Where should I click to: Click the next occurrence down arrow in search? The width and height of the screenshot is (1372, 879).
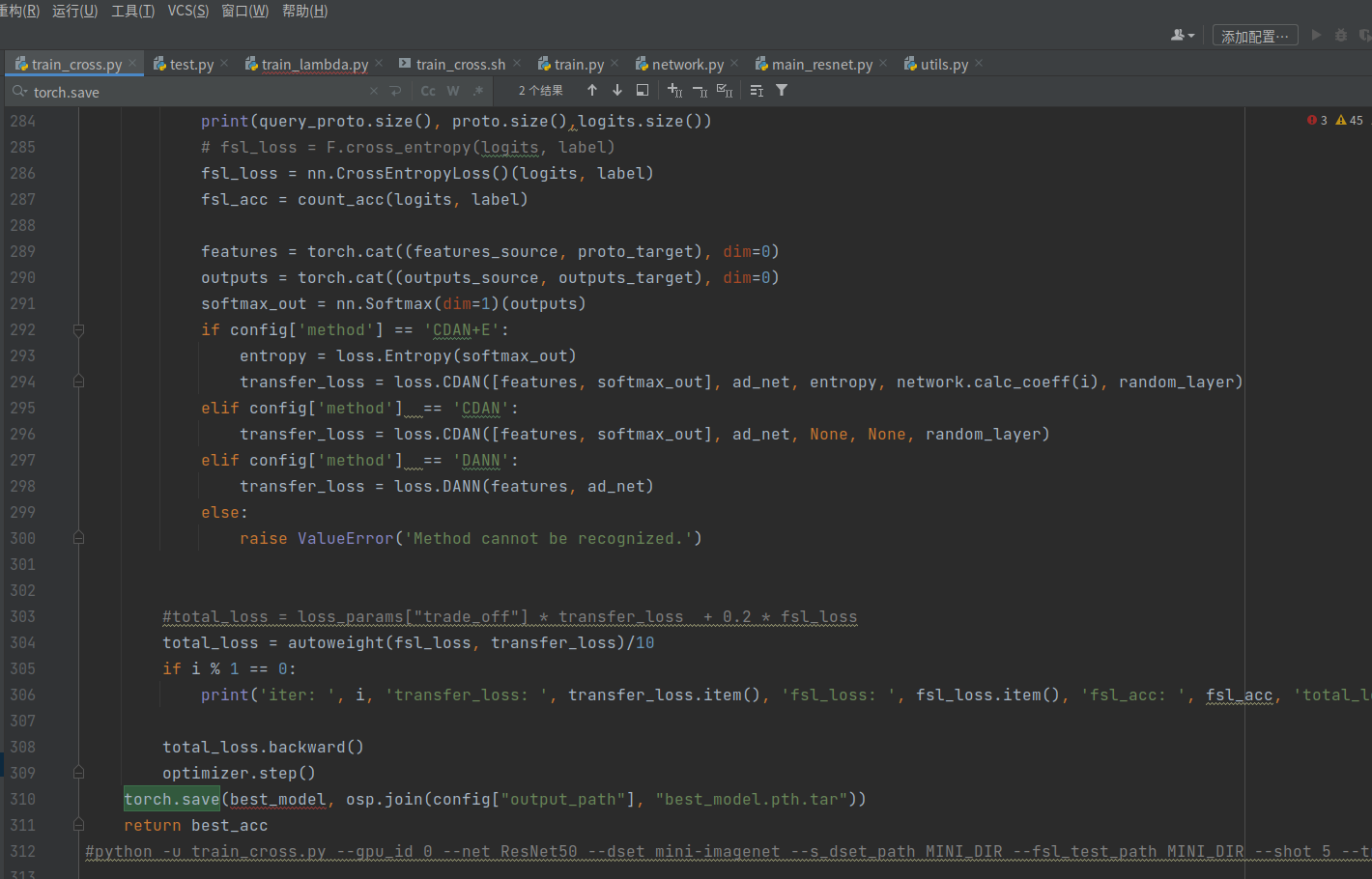click(617, 90)
